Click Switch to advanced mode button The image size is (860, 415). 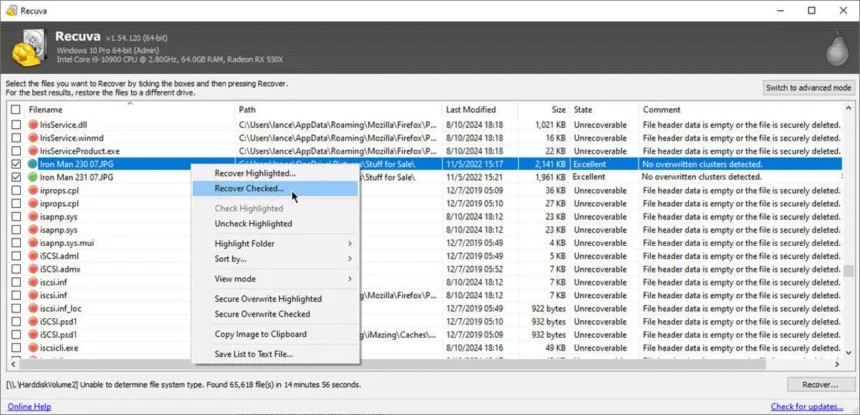pyautogui.click(x=808, y=88)
